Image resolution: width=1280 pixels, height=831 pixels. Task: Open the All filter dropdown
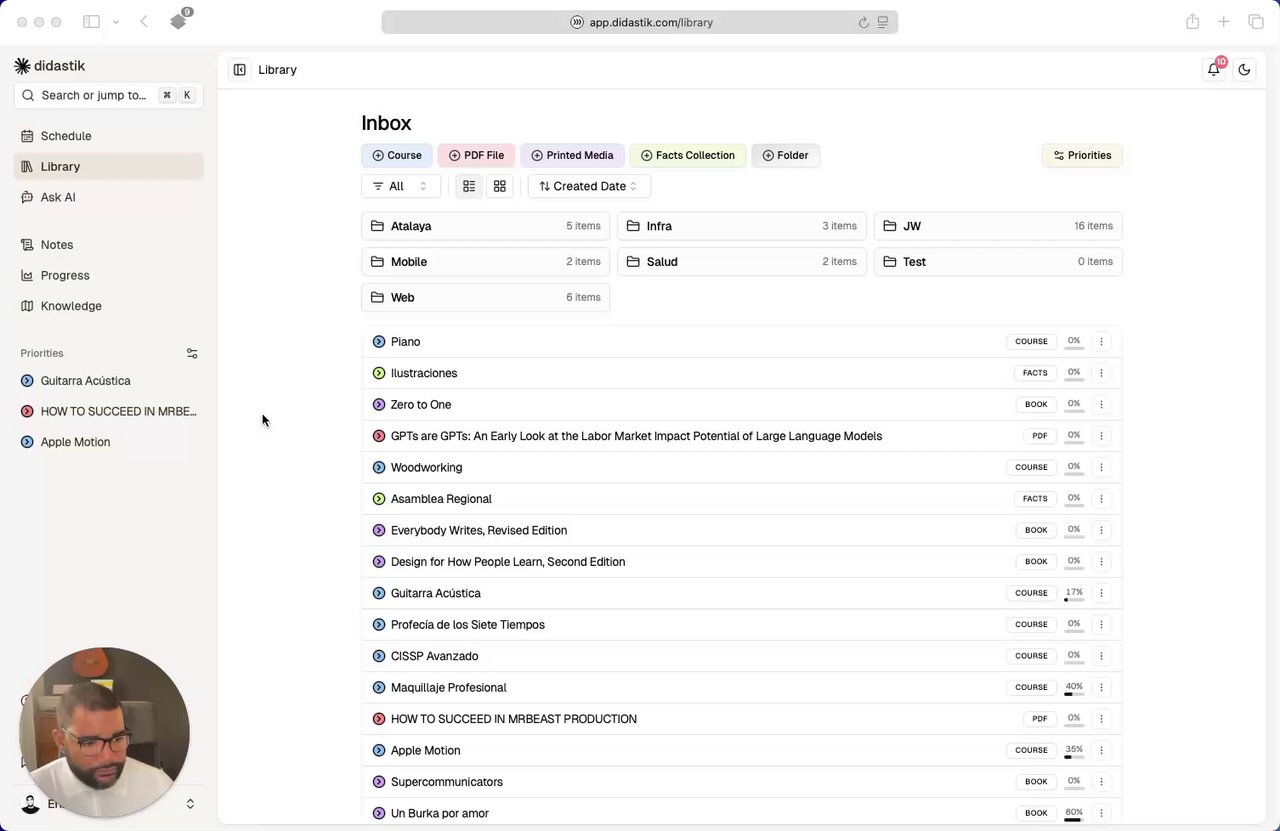click(400, 186)
